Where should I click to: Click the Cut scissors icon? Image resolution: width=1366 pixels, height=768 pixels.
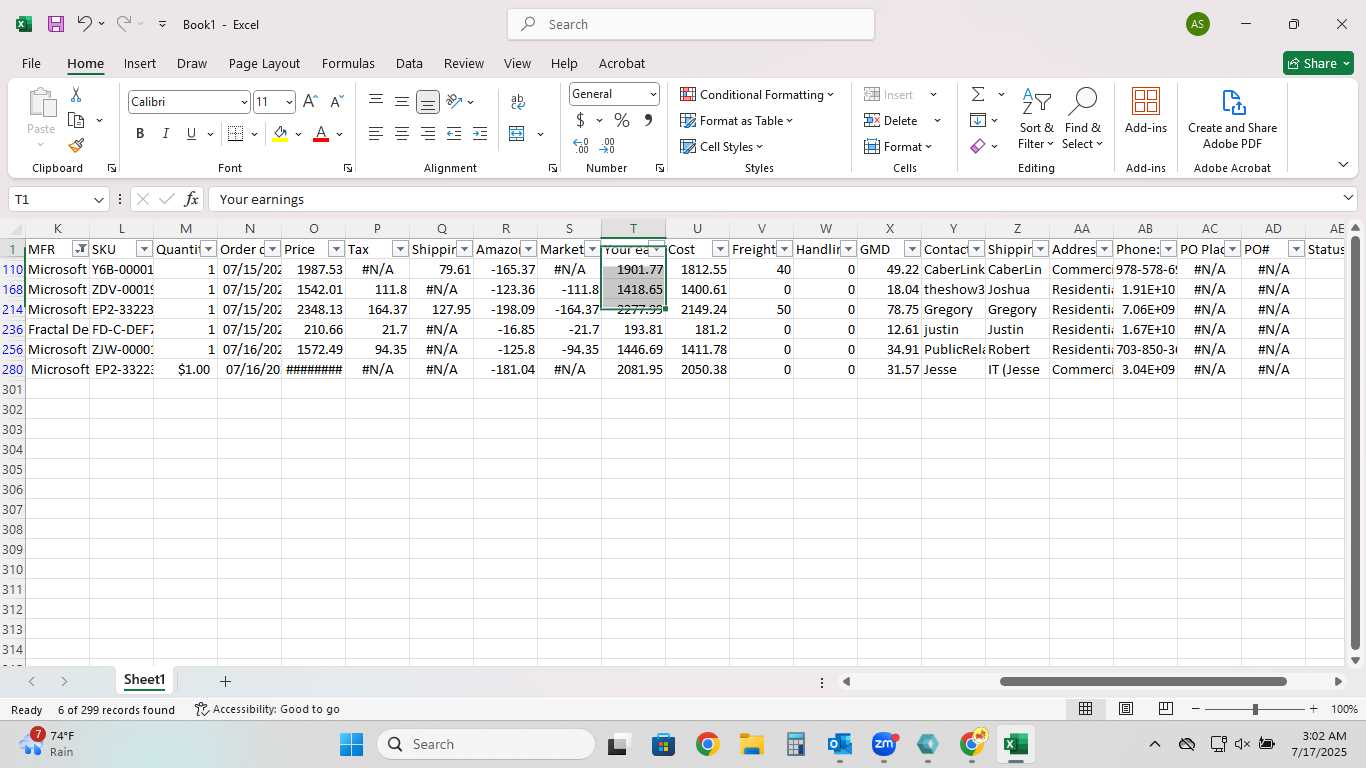pos(76,95)
